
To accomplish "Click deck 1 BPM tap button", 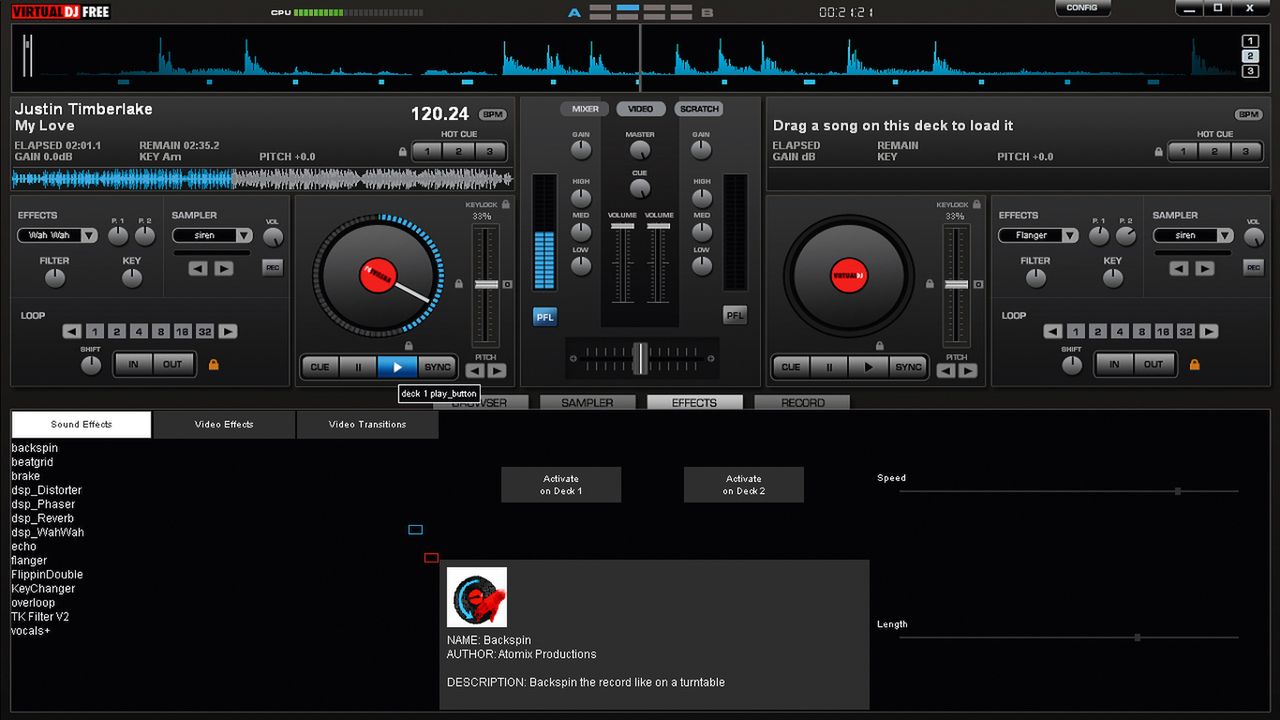I will (x=493, y=115).
